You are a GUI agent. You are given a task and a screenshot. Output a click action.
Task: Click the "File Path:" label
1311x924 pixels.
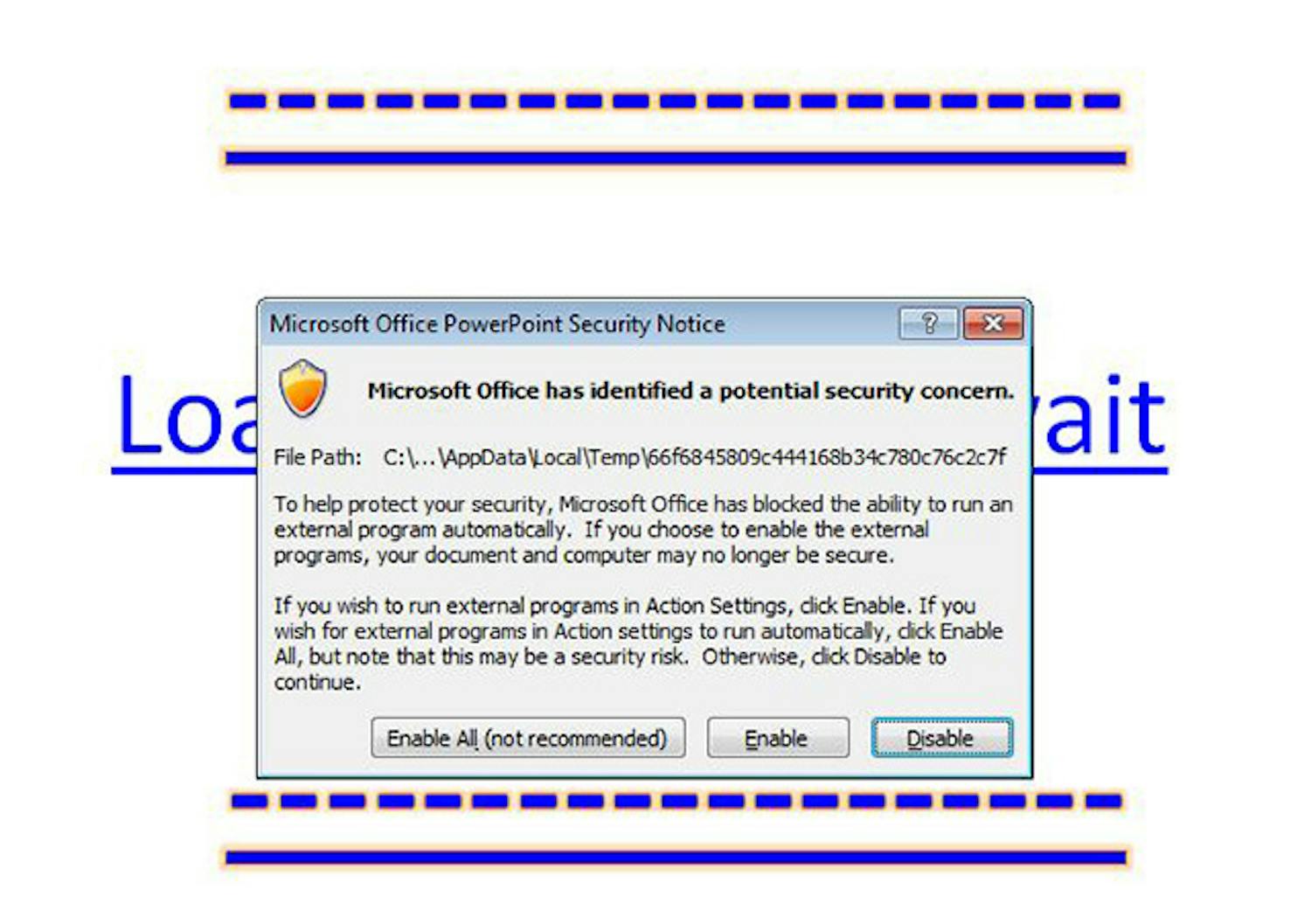pos(317,457)
